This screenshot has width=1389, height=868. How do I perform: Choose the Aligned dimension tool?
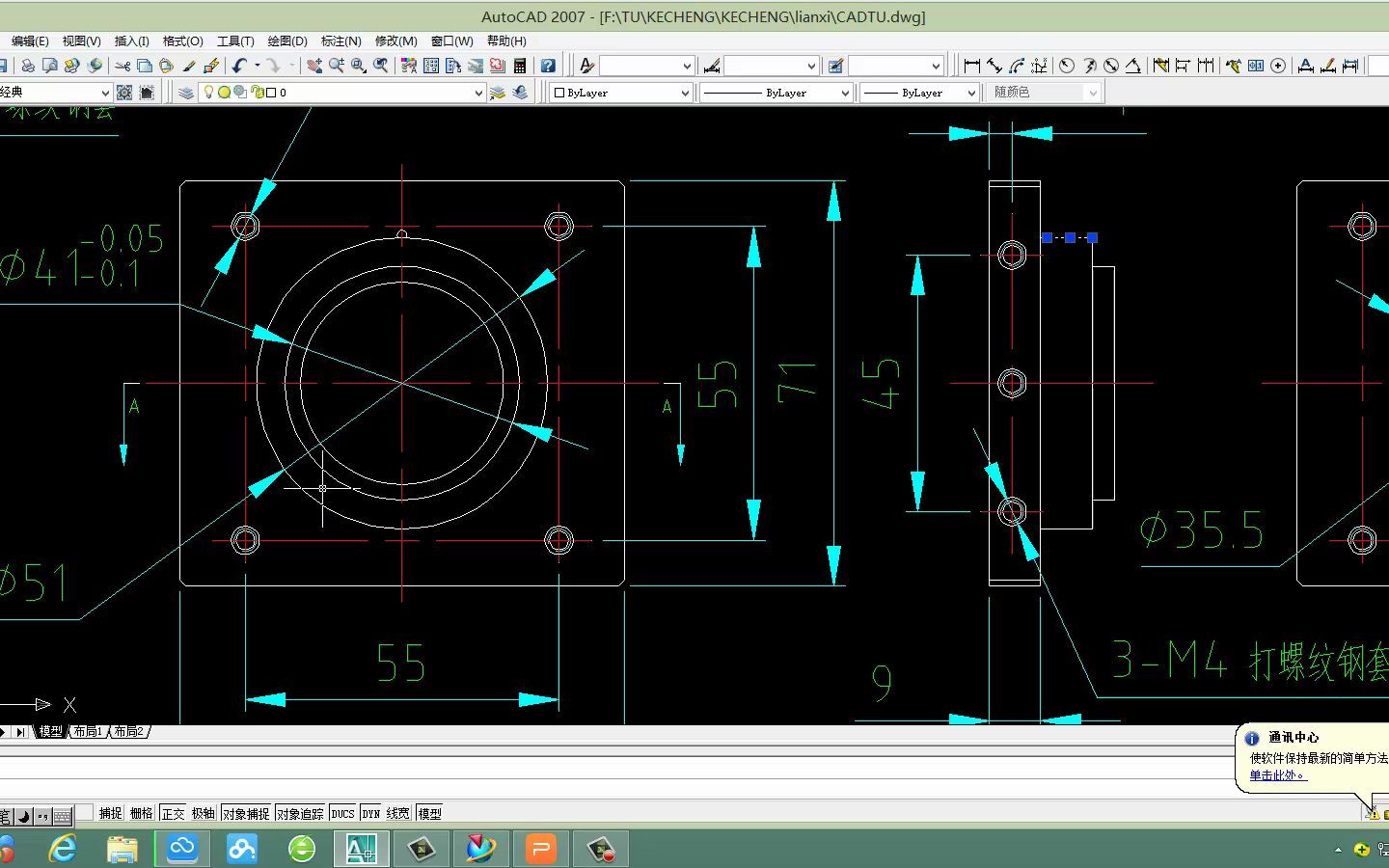click(994, 66)
